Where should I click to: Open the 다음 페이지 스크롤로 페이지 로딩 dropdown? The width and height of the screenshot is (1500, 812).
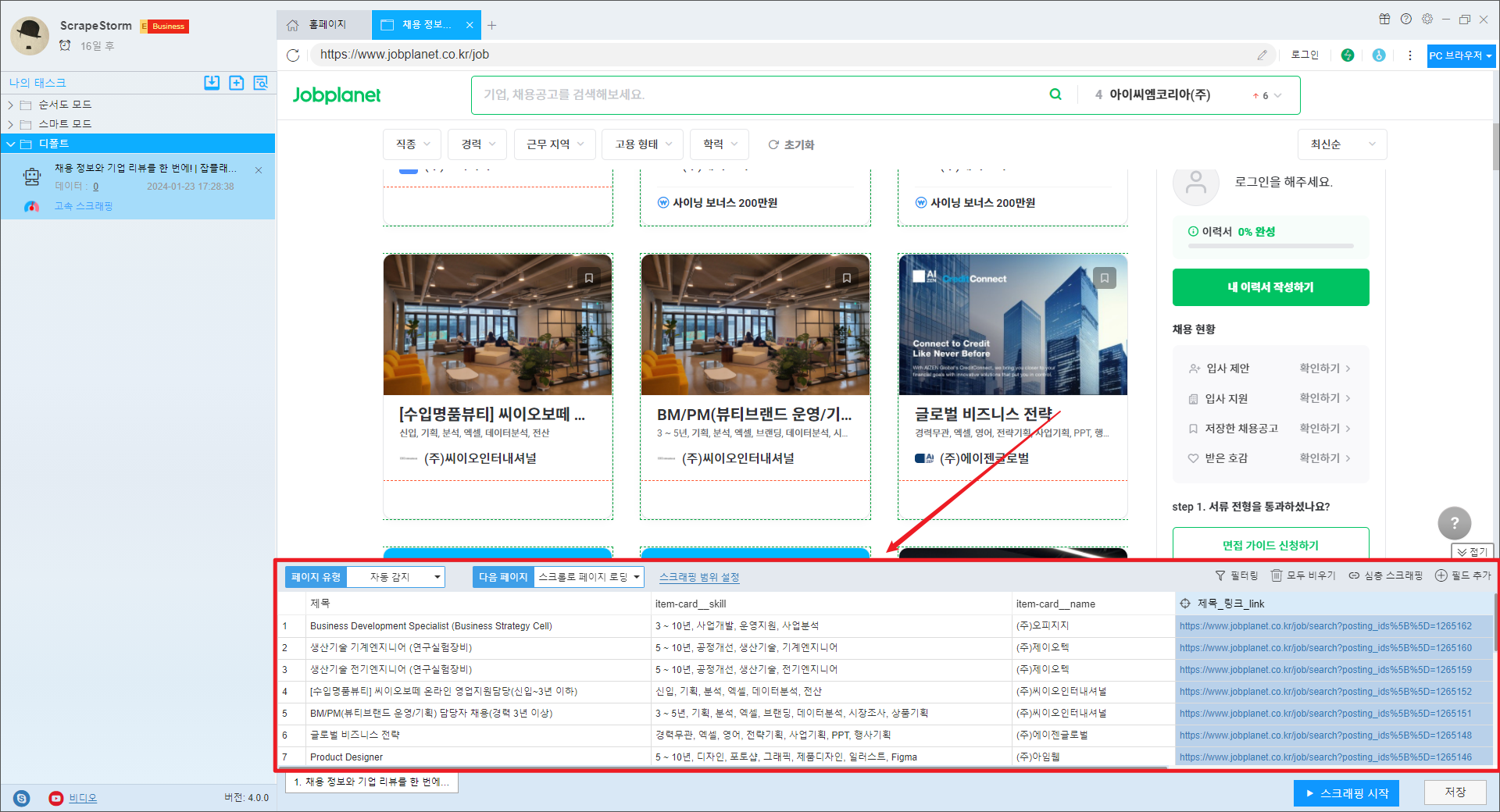point(589,577)
